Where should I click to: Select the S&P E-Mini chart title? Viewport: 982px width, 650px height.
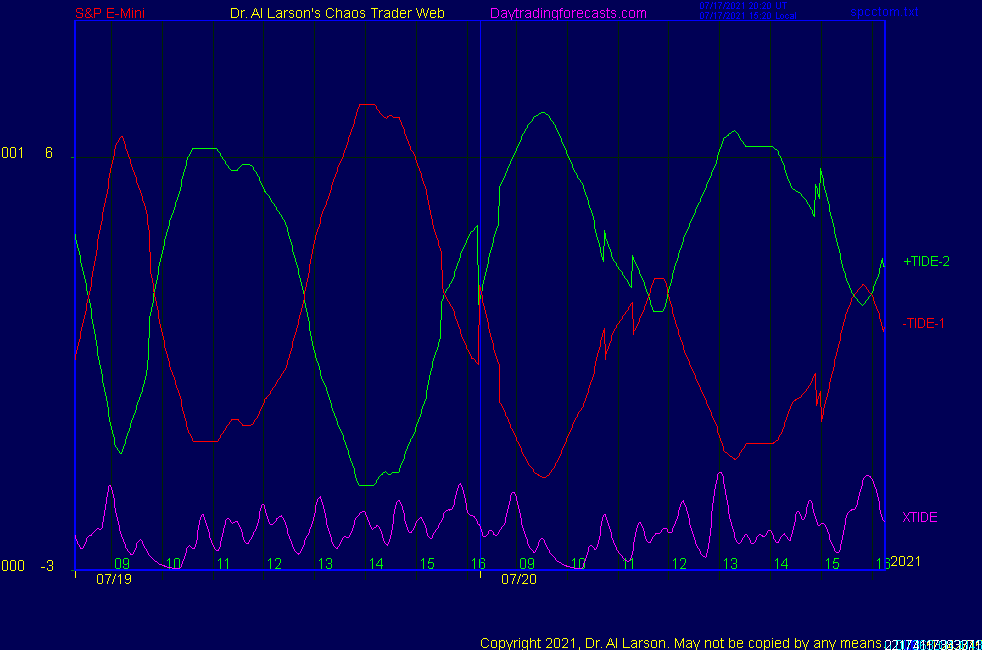click(113, 13)
